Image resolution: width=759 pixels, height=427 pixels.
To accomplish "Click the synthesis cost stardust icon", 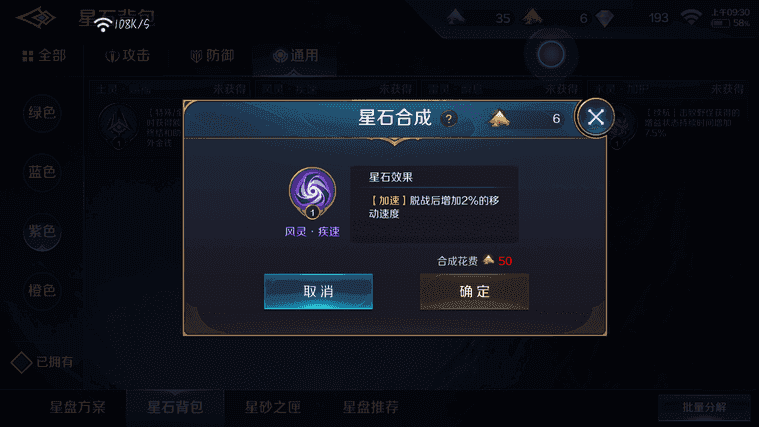I will (x=488, y=260).
